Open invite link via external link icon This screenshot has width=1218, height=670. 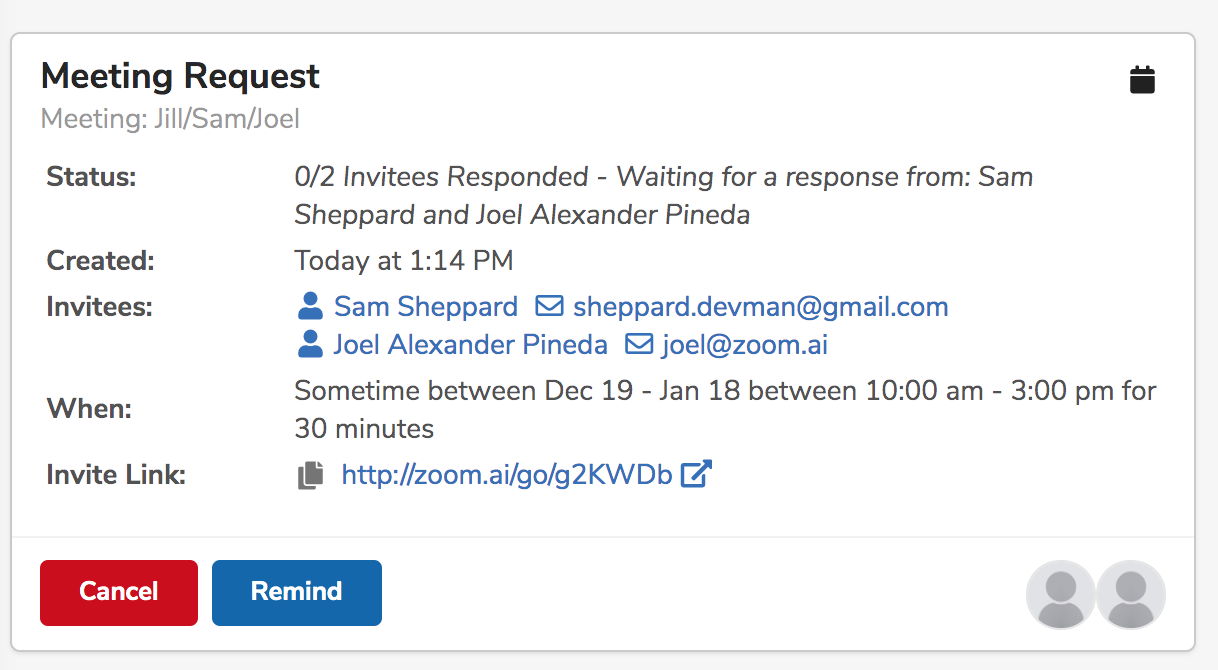(x=695, y=474)
